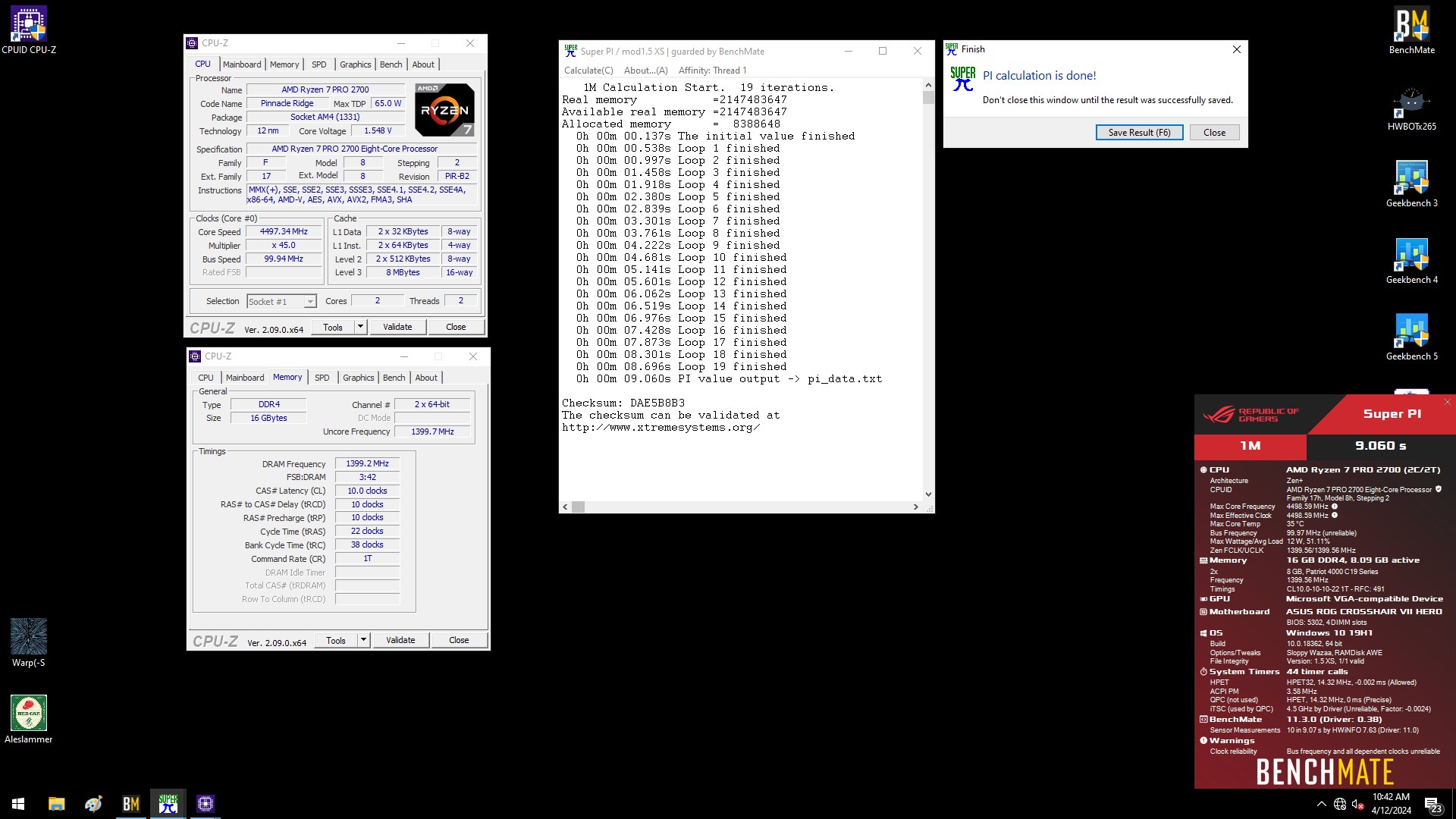Open Mainboard tab in lower CPU-Z
This screenshot has height=819, width=1456.
[245, 378]
